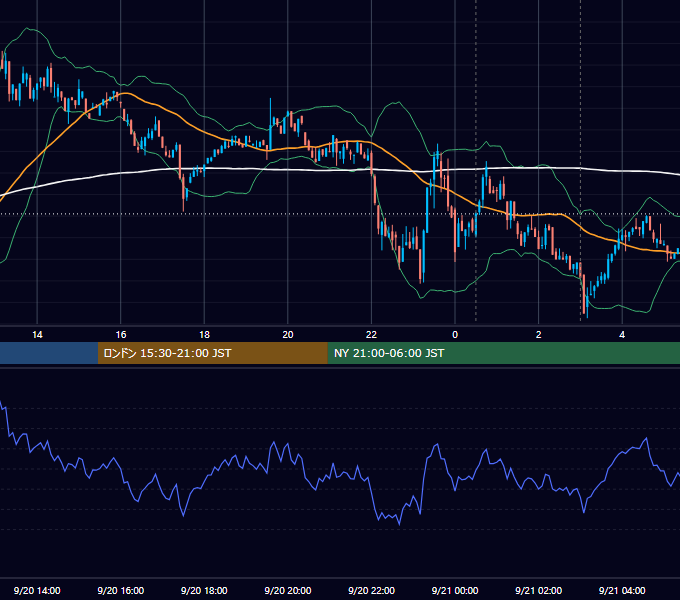Click the NY 21:00-06:00 JST session bar

coord(503,353)
